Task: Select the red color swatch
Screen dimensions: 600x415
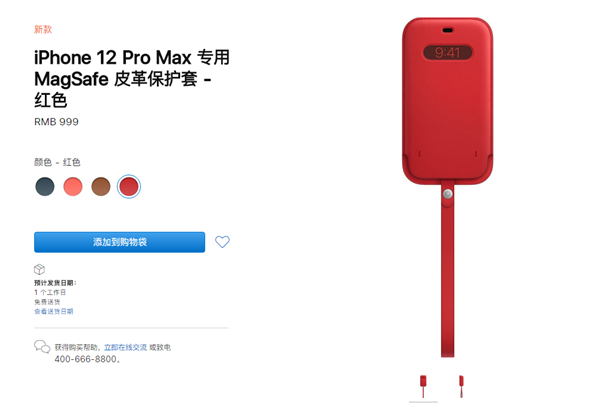Action: tap(129, 187)
